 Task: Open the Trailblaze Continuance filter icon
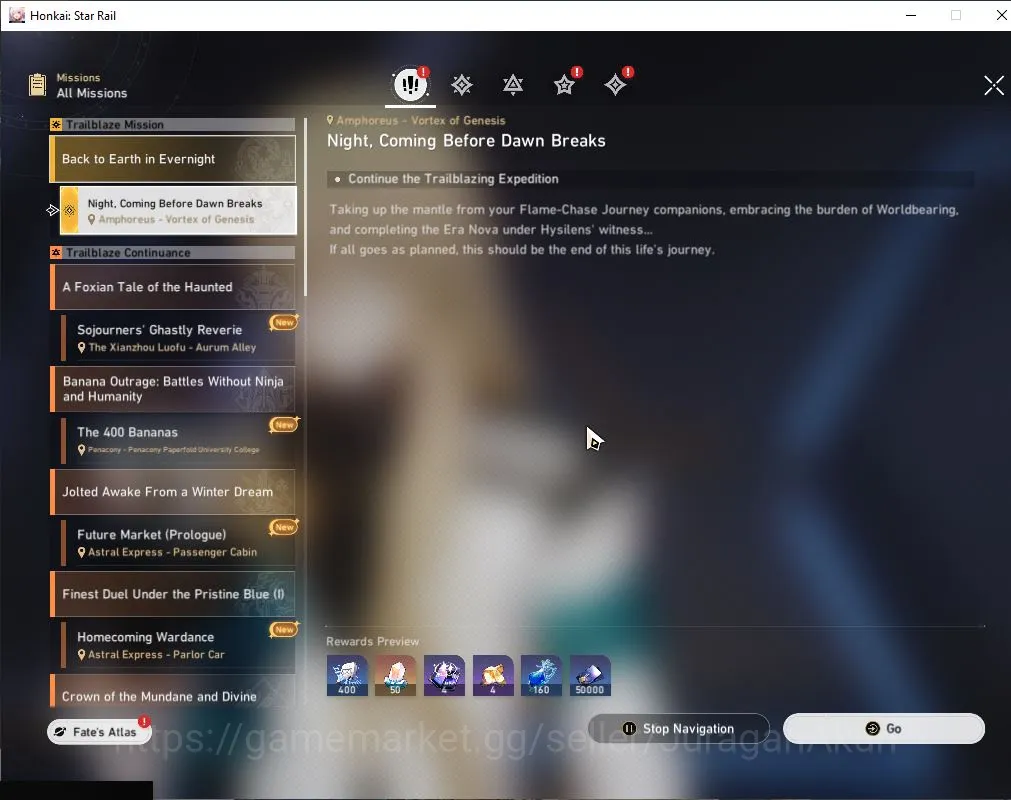pos(513,85)
